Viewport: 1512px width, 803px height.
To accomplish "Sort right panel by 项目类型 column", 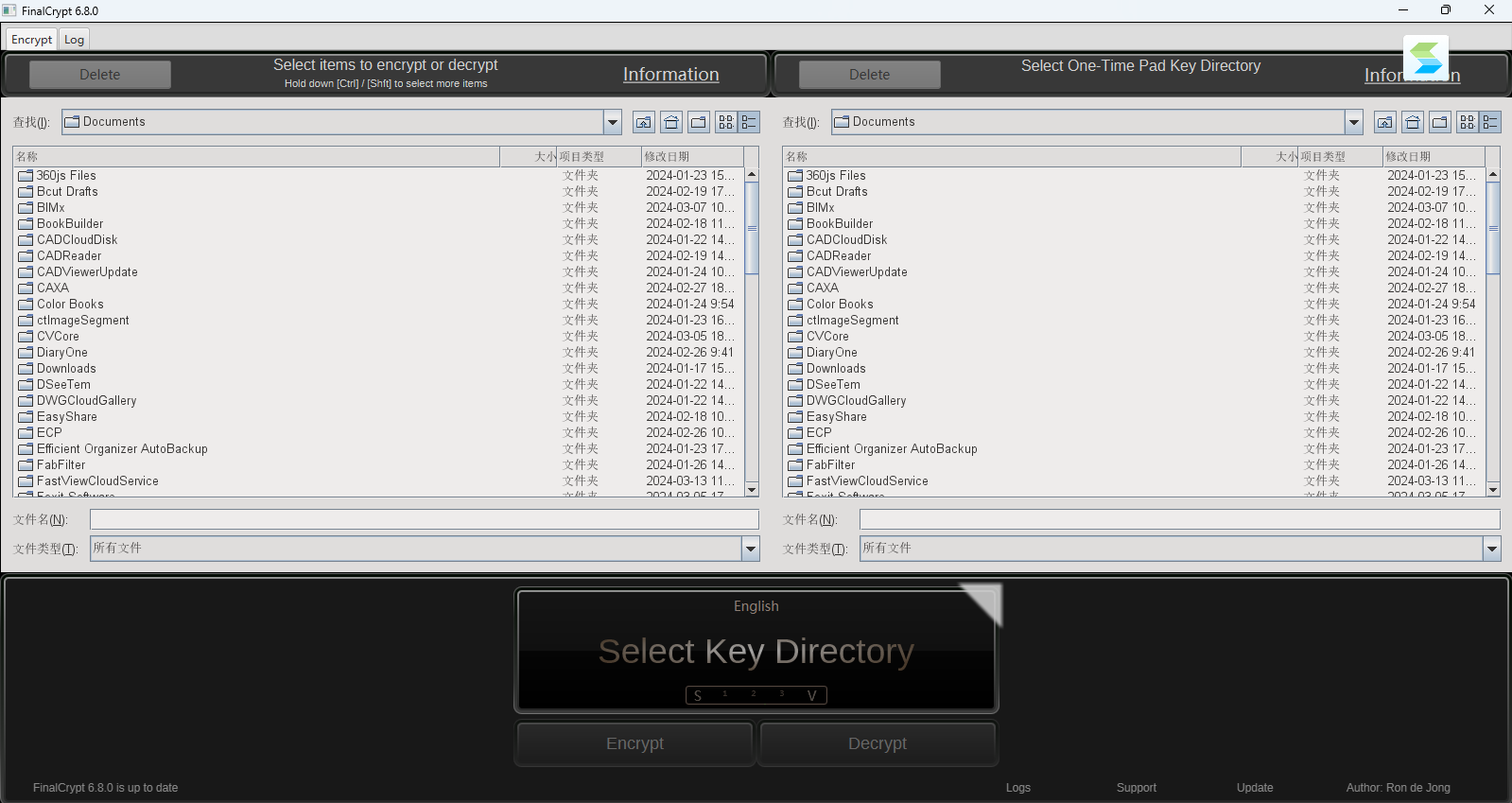I will tap(1340, 157).
